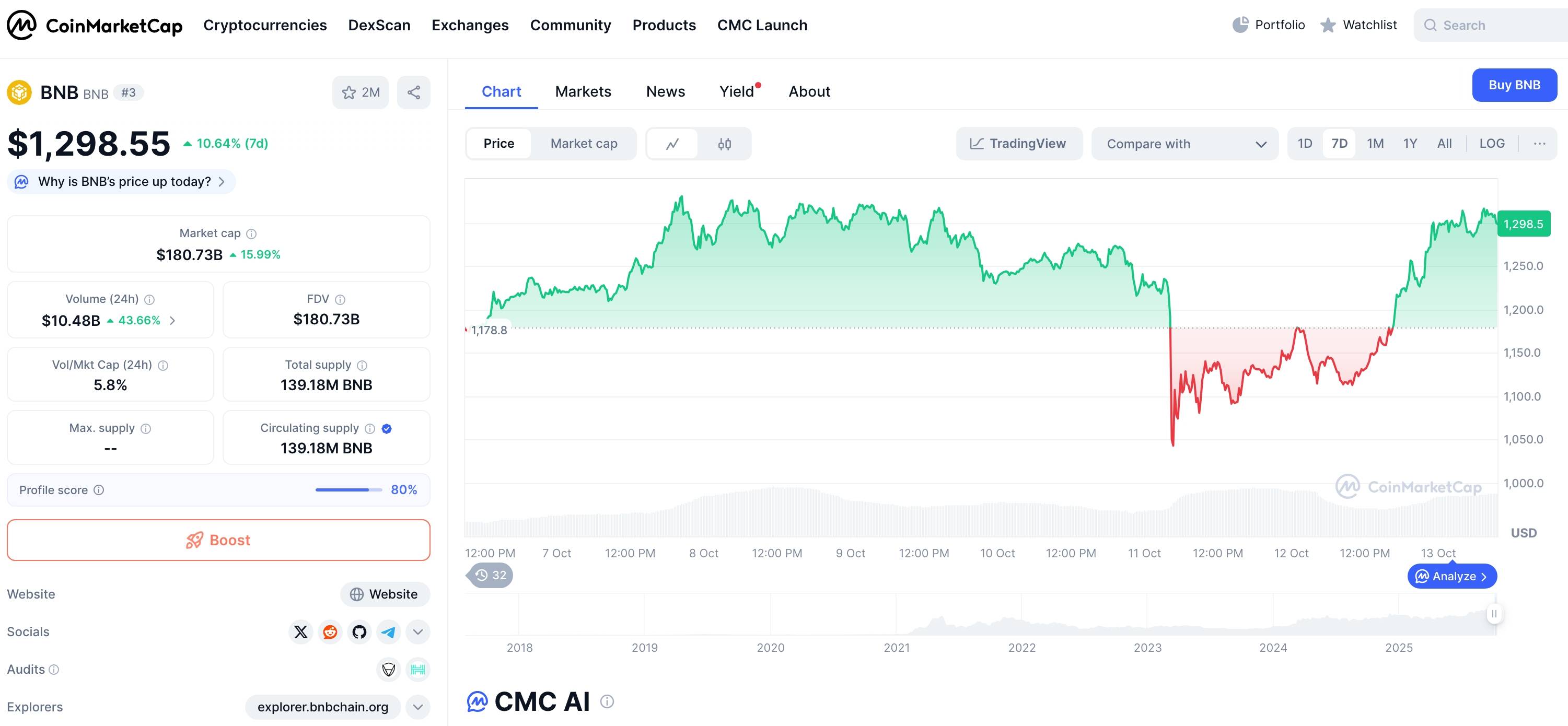Enable LOG scale on the chart
Image resolution: width=1568 pixels, height=726 pixels.
pyautogui.click(x=1491, y=144)
